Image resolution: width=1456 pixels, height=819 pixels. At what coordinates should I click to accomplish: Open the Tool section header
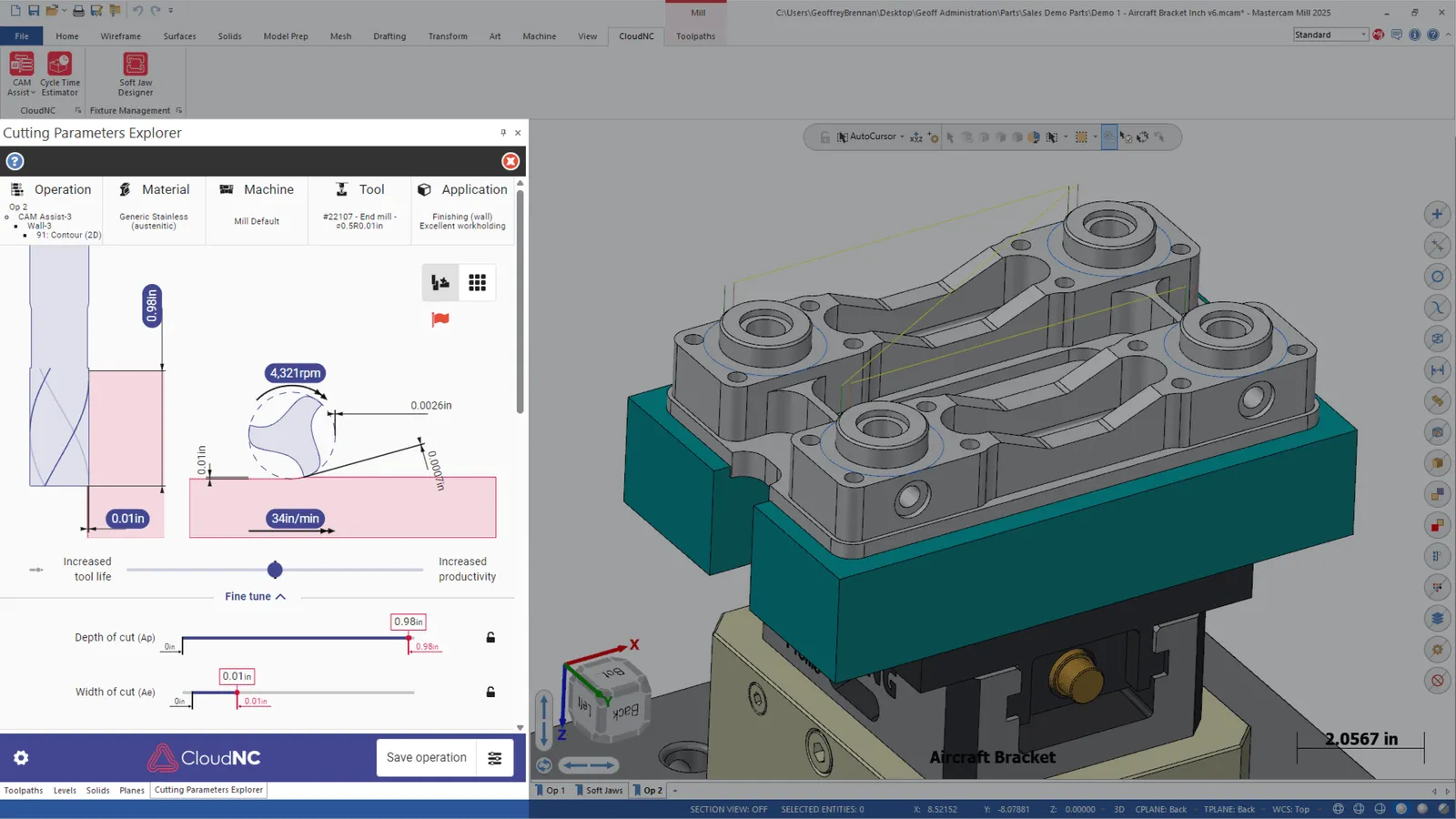tap(359, 189)
